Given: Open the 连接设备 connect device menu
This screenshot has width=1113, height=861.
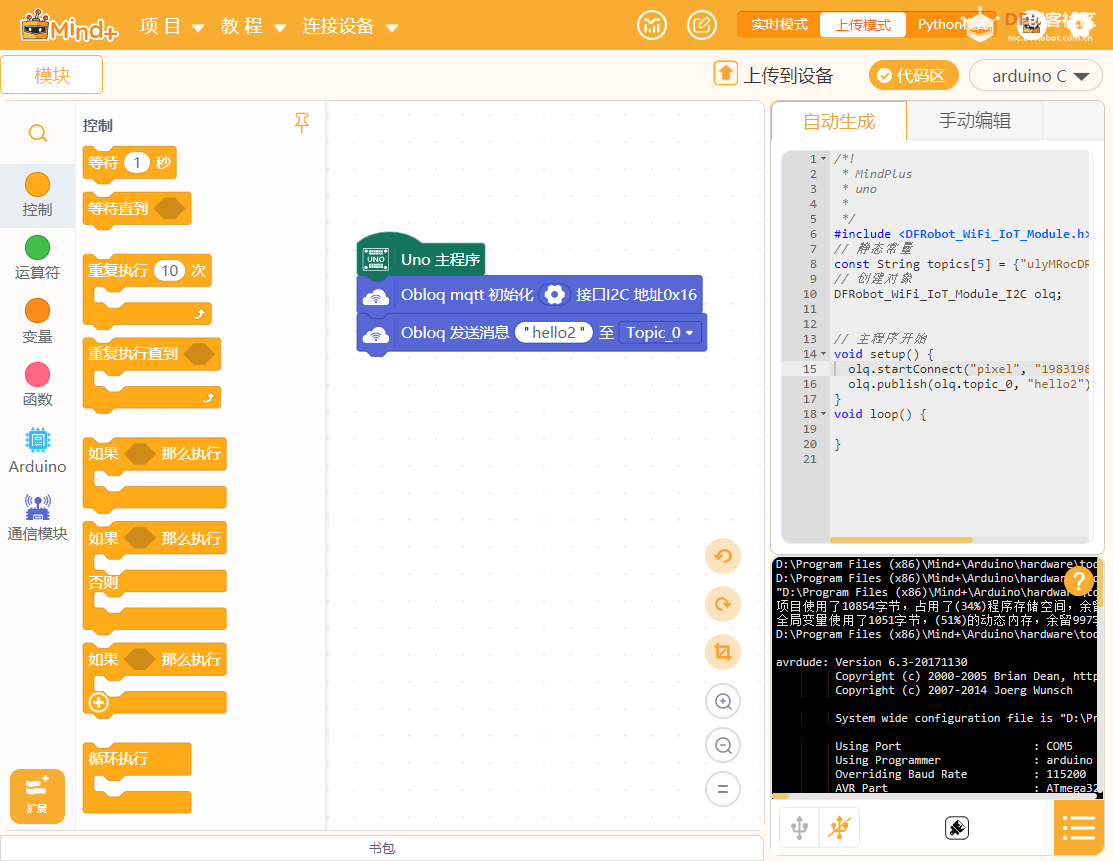Looking at the screenshot, I should (x=349, y=27).
